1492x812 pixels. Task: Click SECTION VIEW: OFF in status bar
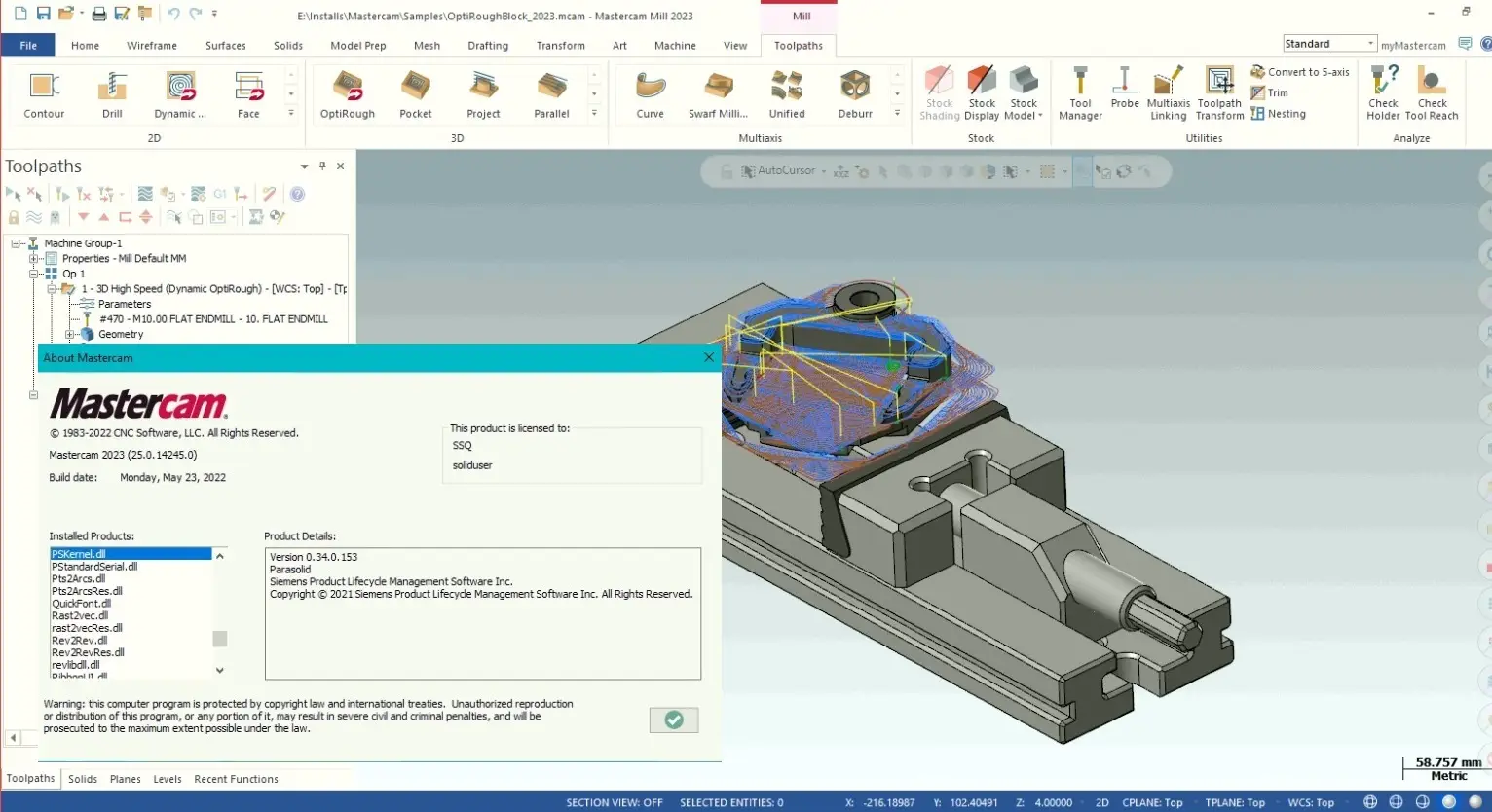[x=615, y=803]
